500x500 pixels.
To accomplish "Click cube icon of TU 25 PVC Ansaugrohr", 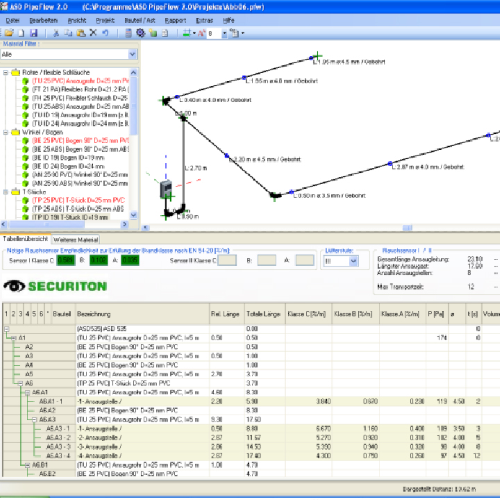I will [26, 81].
